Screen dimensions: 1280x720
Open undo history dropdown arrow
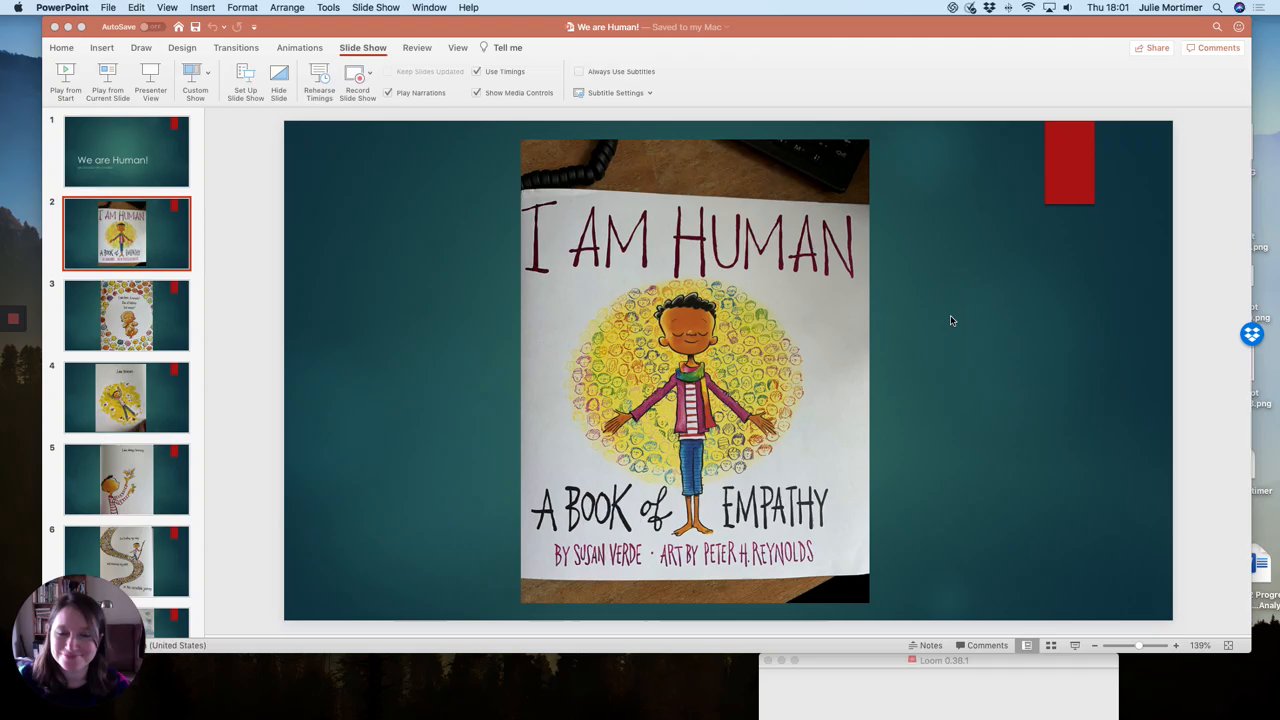(x=221, y=27)
